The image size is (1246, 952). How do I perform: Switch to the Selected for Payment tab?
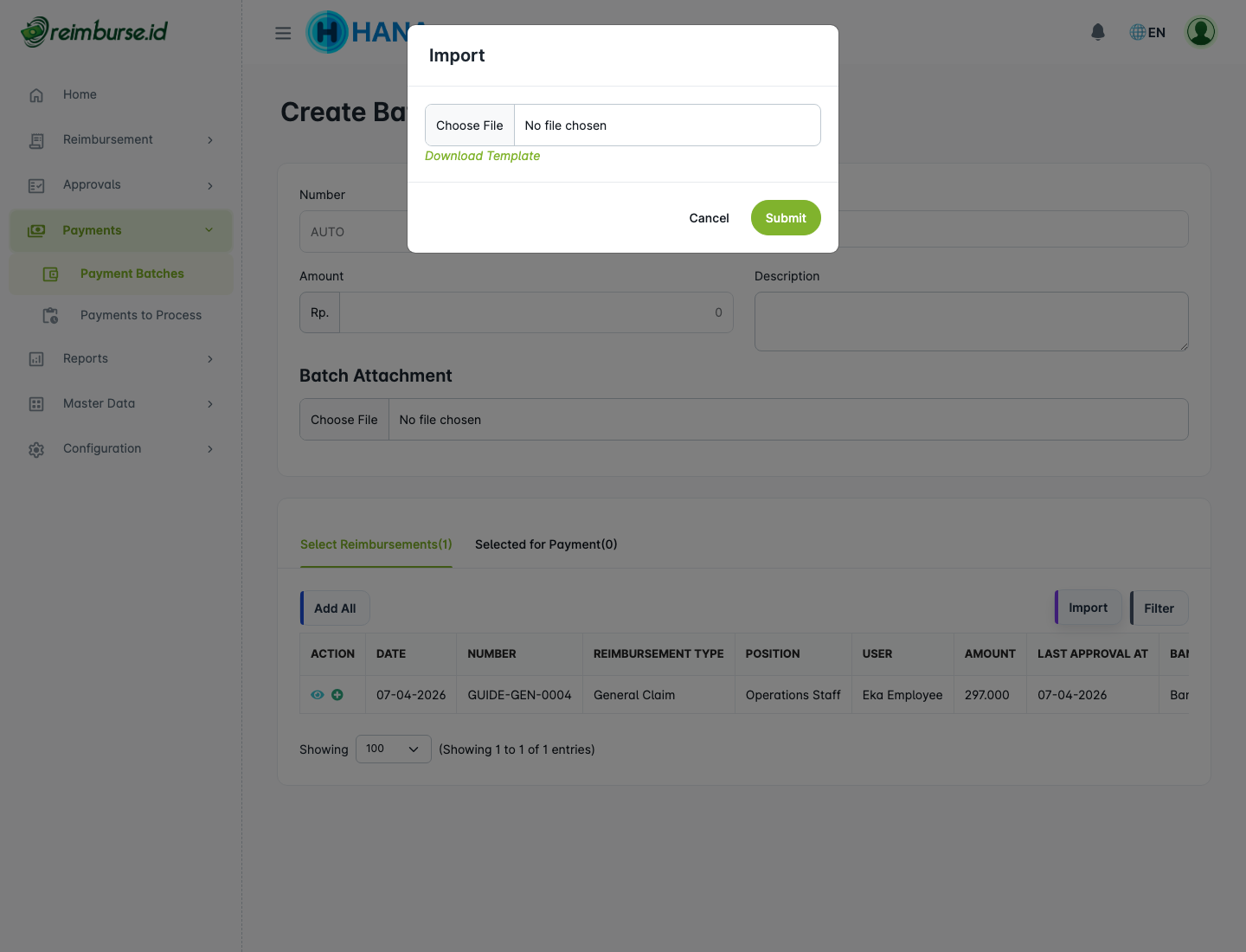click(x=545, y=544)
